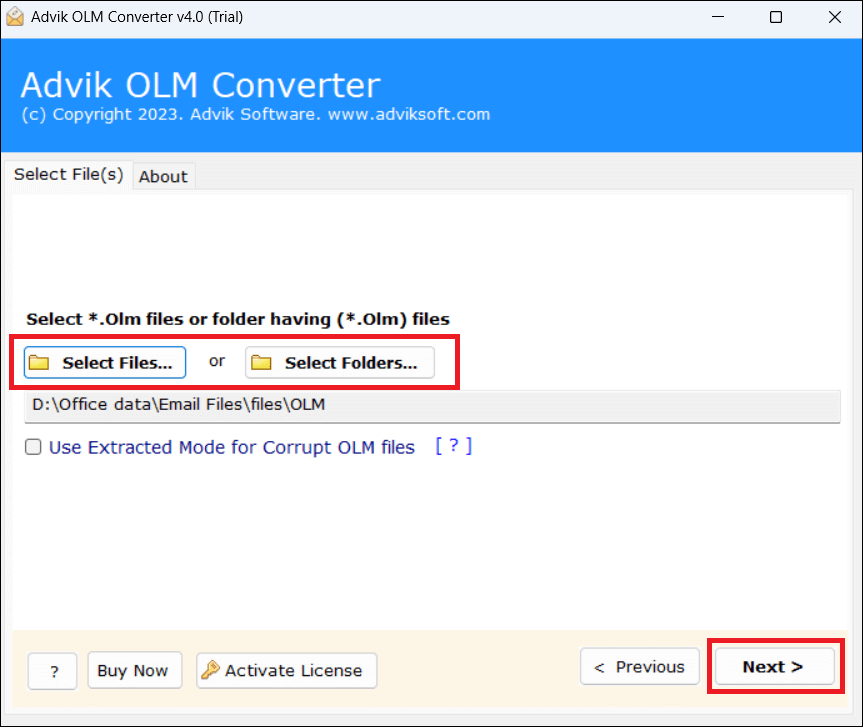Click the www.adviksoft.com text in header
863x727 pixels.
(409, 114)
